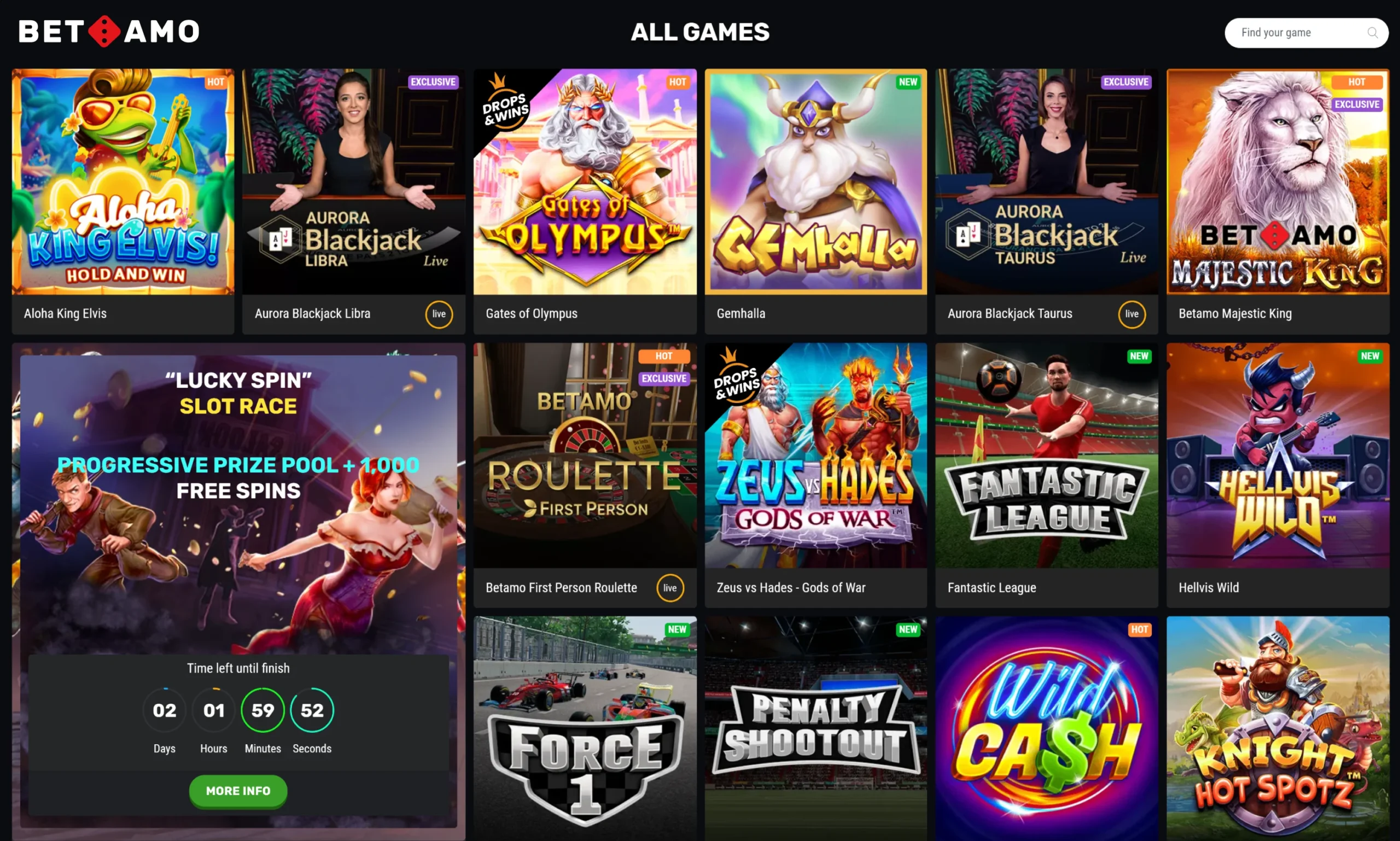Click live badge on Betamo First Person Roulette
1400x841 pixels.
670,588
